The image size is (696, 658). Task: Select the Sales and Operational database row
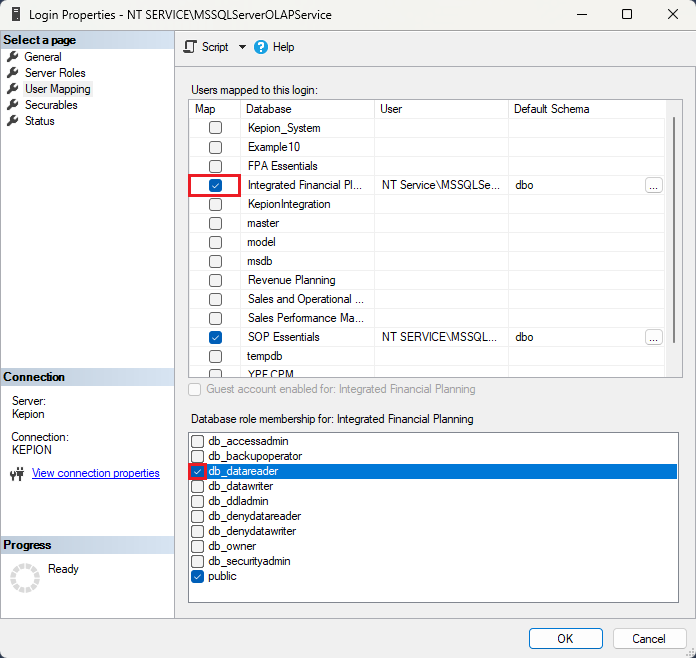point(427,299)
